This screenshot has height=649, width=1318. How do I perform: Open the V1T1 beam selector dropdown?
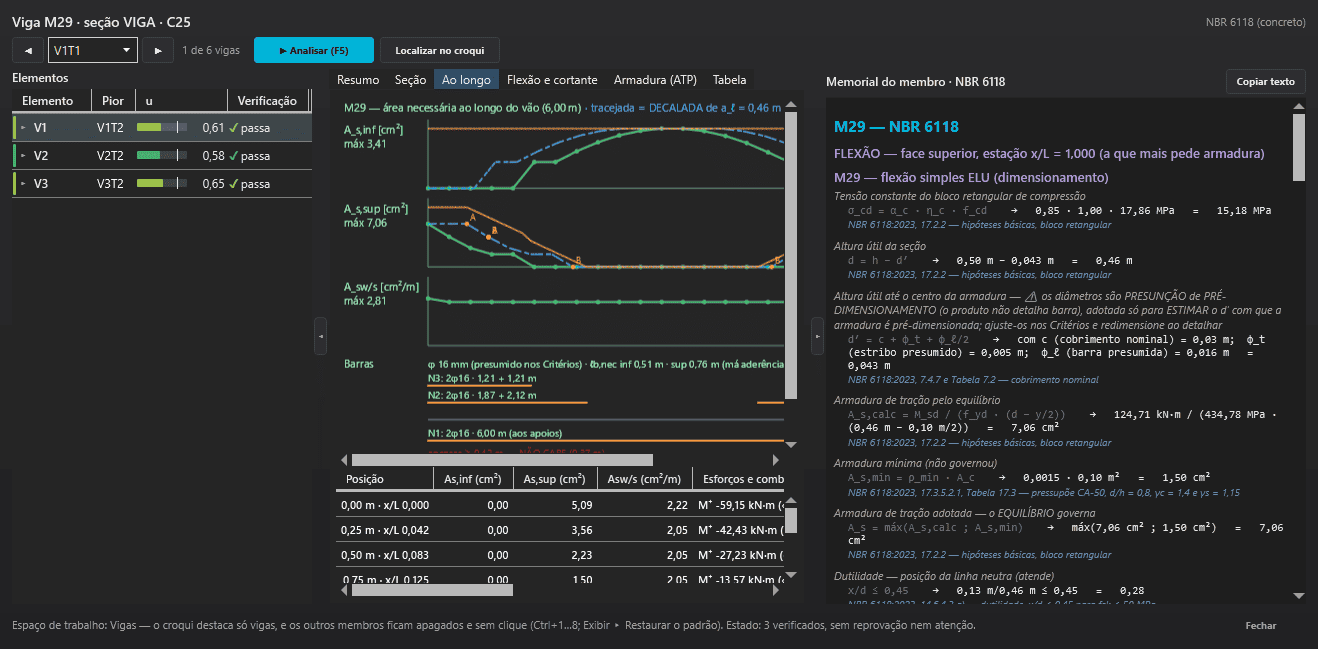tap(93, 50)
